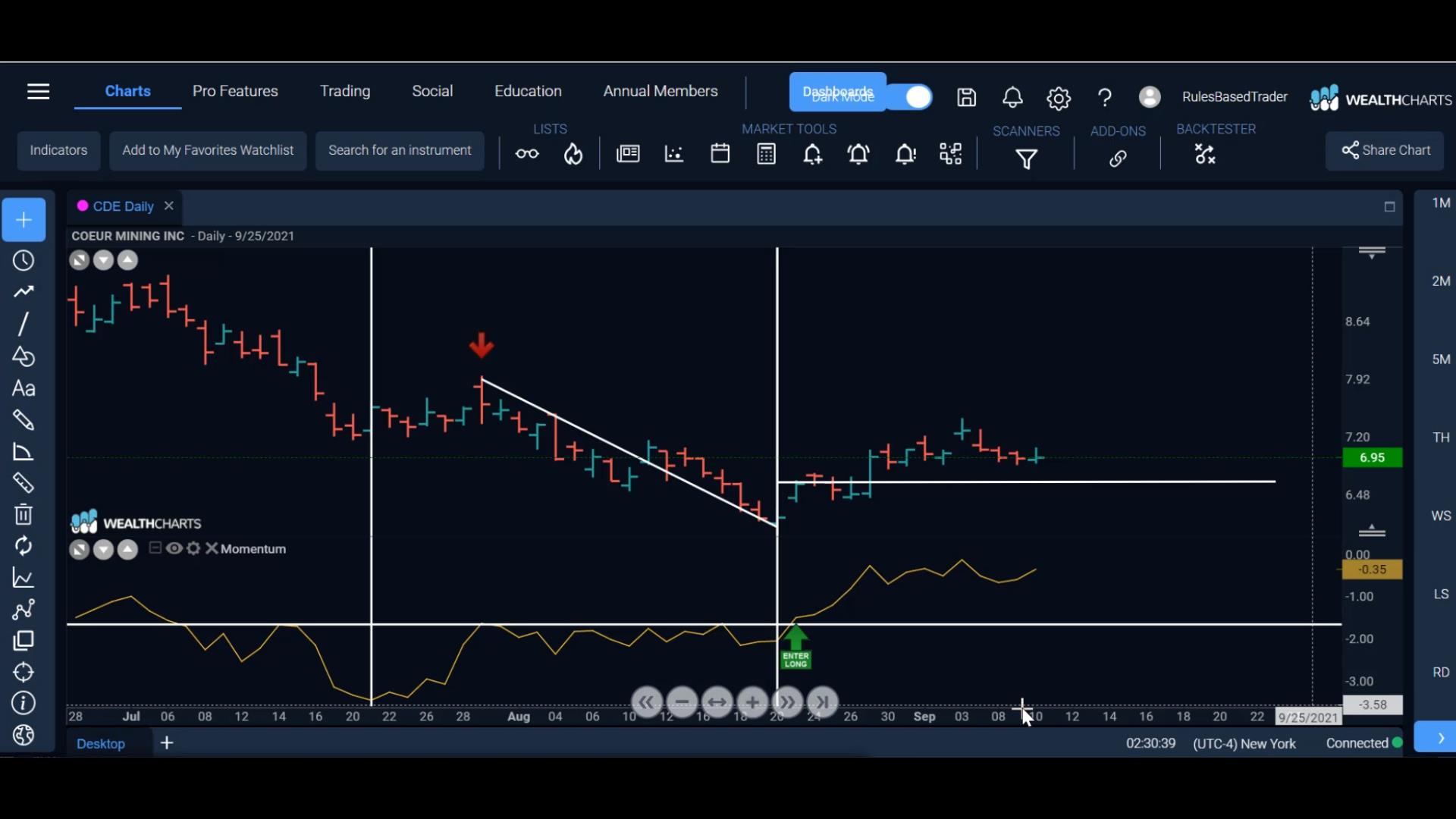Viewport: 1456px width, 819px height.
Task: Open the flame hot list icon
Action: pyautogui.click(x=573, y=155)
